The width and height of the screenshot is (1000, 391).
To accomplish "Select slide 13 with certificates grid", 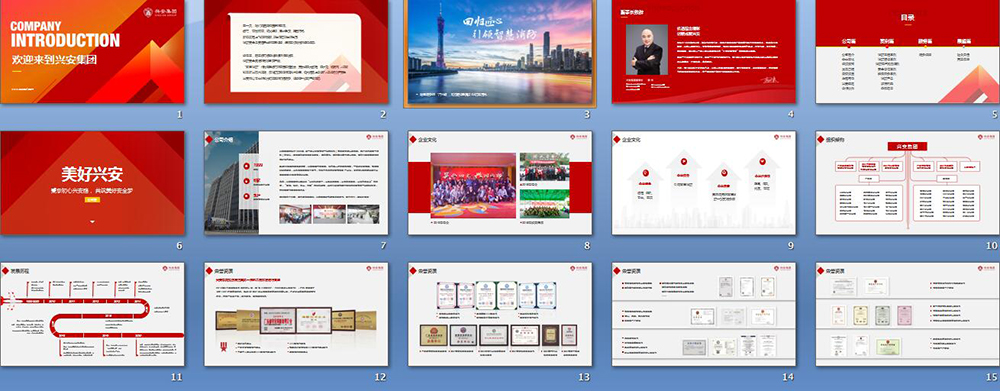I will 500,314.
